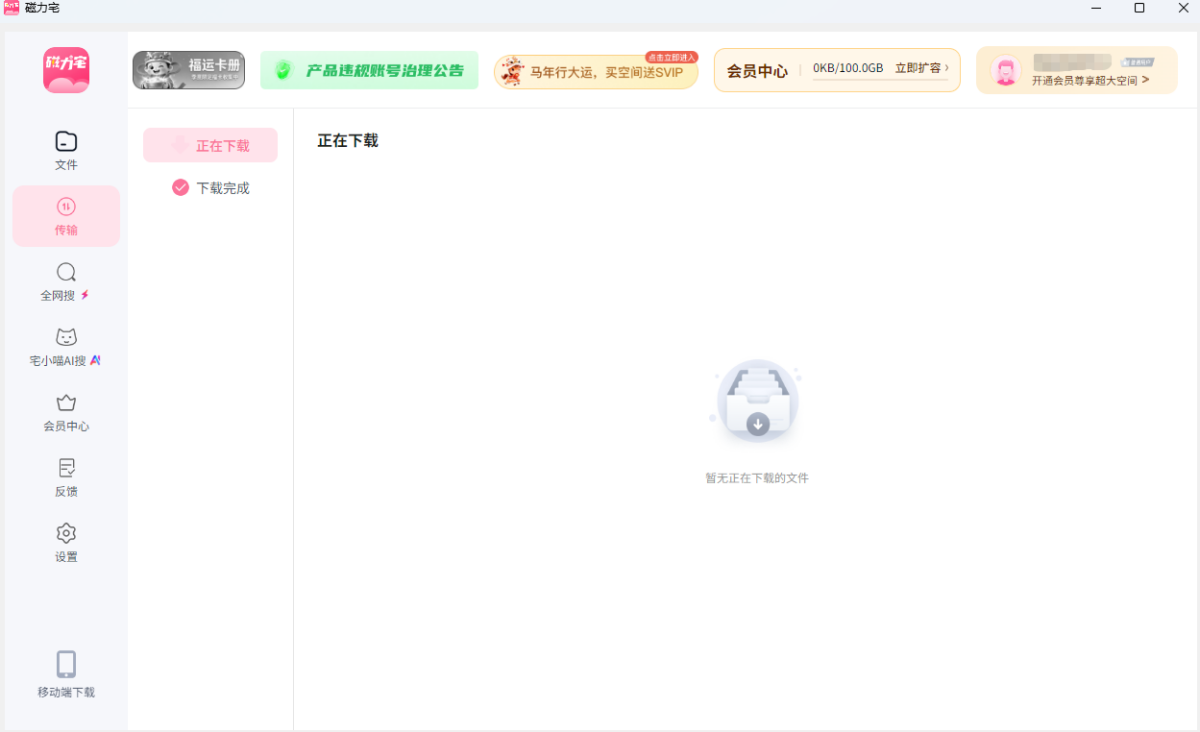Viewport: 1200px width, 732px height.
Task: Click the 磁力宅 pink app logo
Action: (66, 70)
